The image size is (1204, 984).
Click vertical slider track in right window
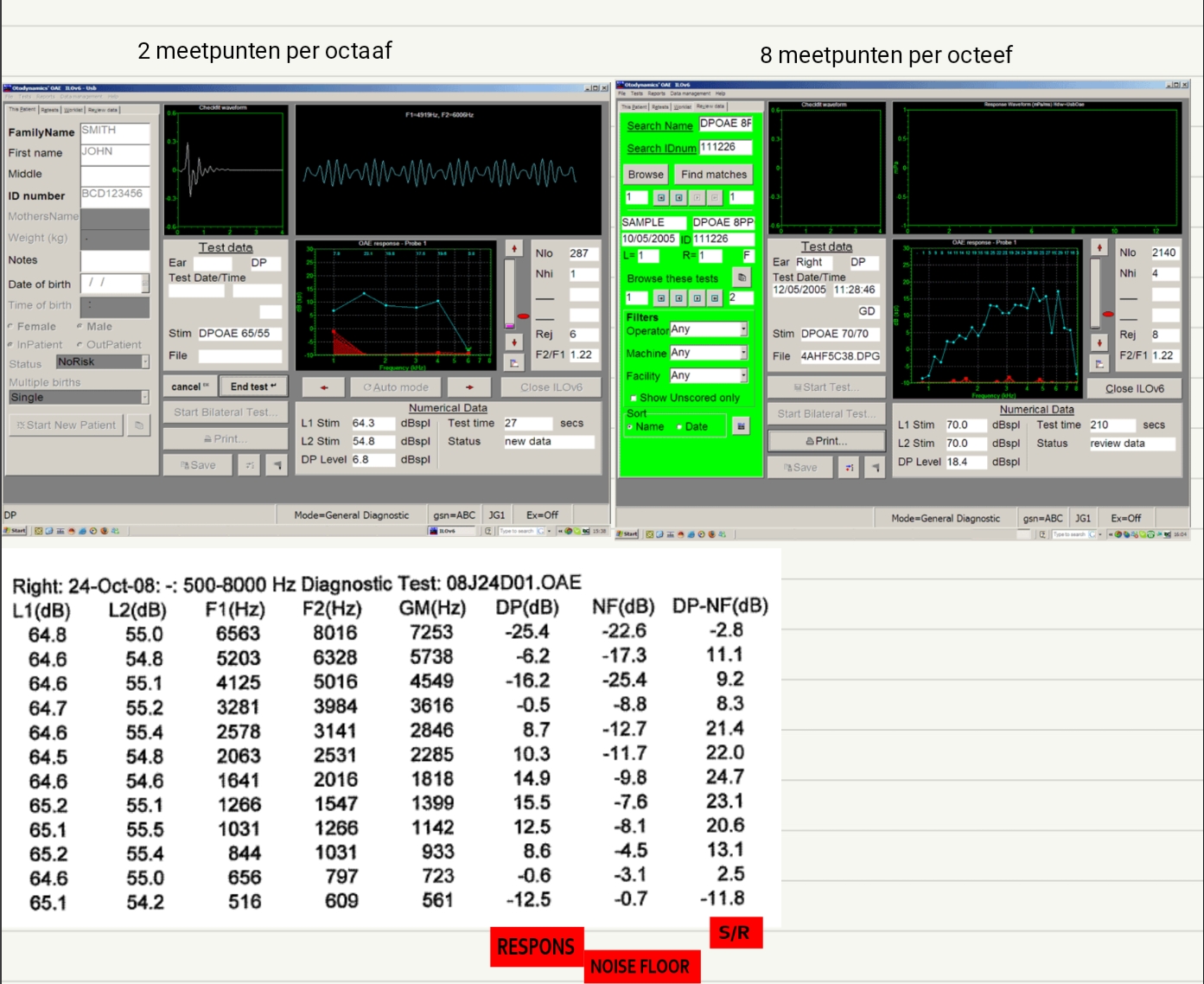click(x=1096, y=293)
